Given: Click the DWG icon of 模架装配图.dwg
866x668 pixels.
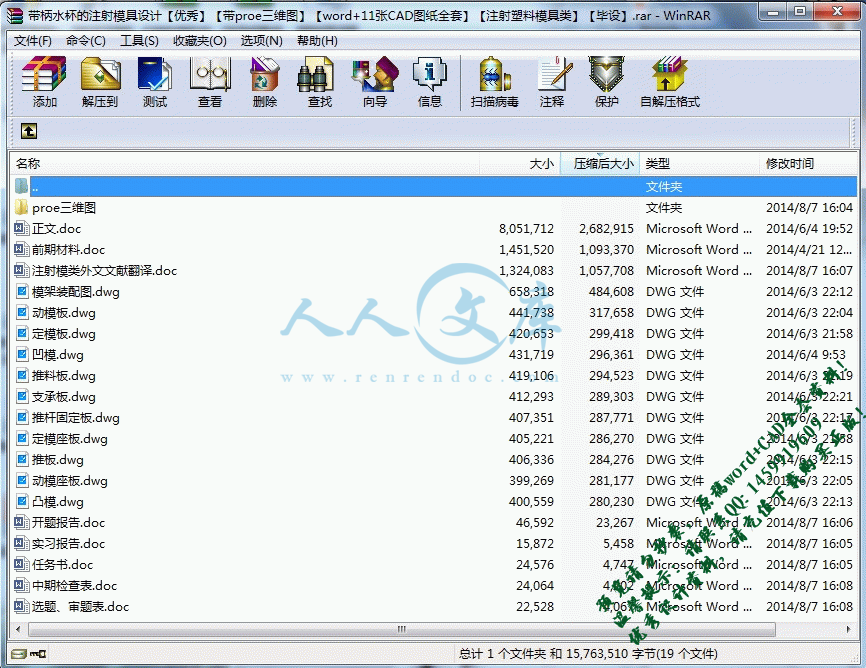Looking at the screenshot, I should [22, 291].
